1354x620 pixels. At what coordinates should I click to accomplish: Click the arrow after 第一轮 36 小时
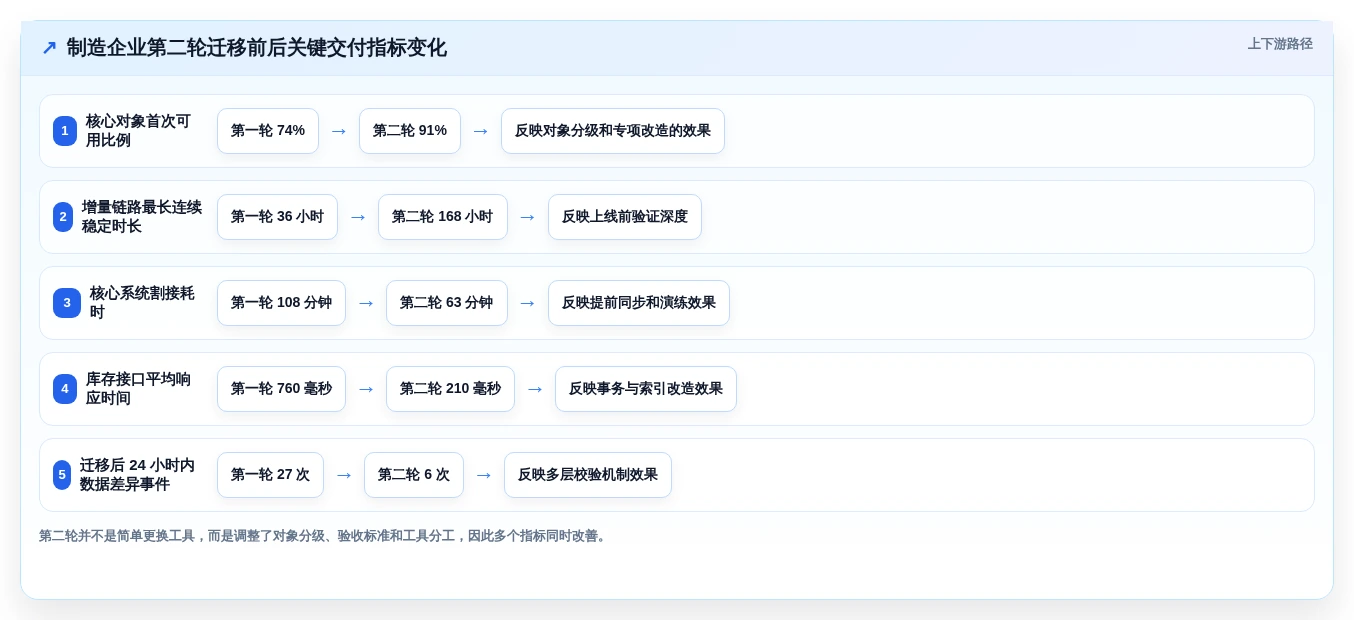358,217
